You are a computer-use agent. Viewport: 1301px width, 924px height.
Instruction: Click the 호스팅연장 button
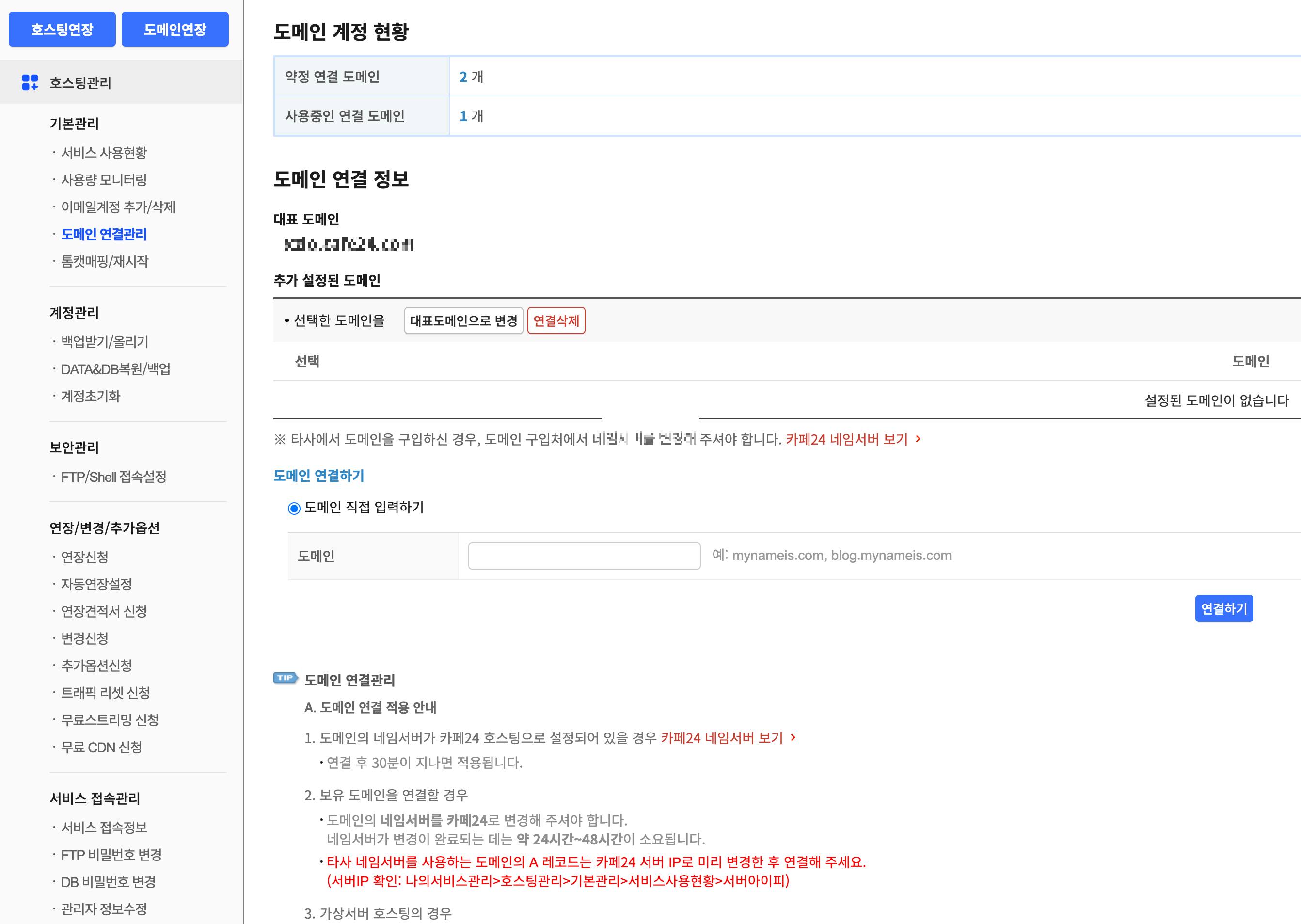point(62,29)
